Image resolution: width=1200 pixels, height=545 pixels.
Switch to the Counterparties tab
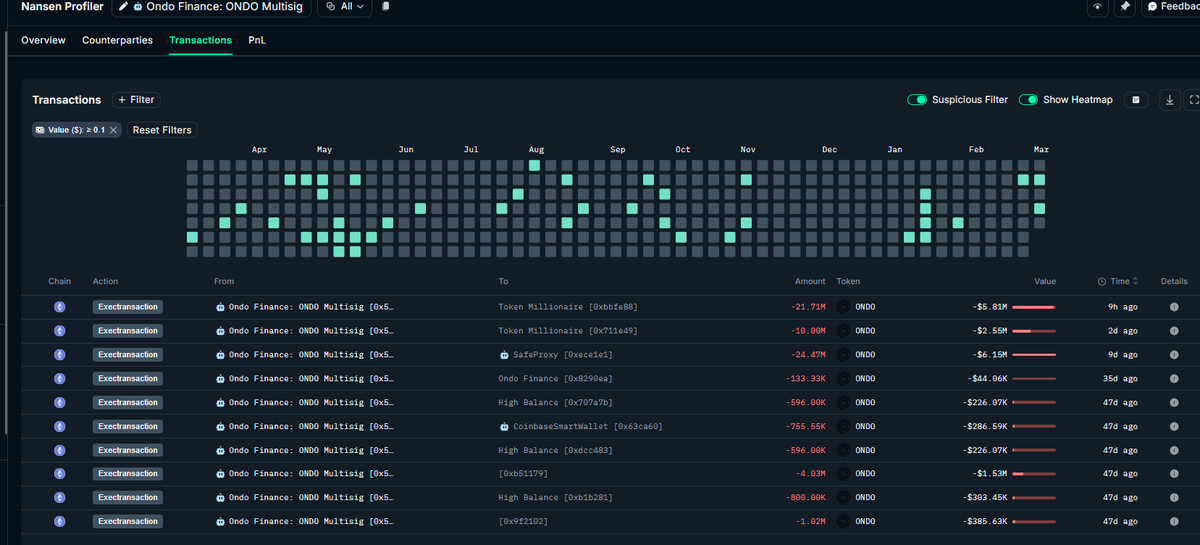[117, 40]
